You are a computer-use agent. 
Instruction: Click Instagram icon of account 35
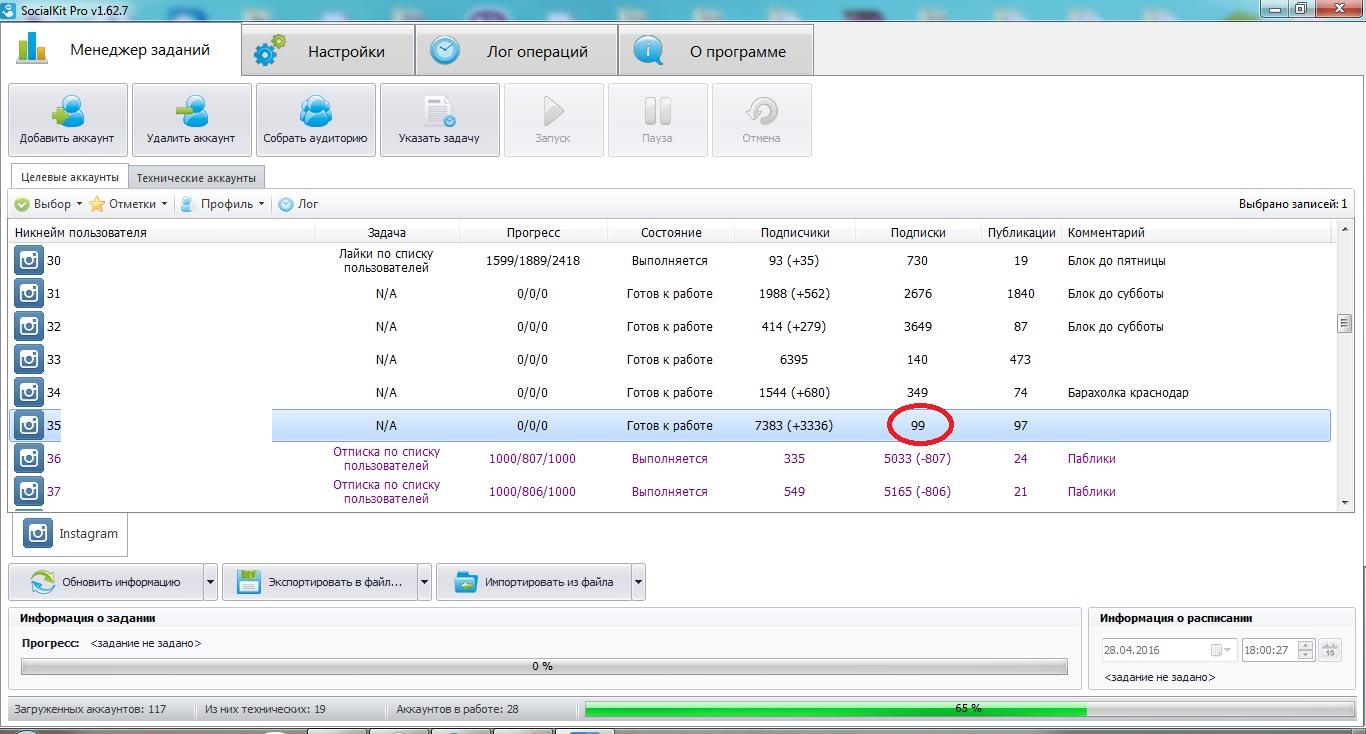click(29, 425)
